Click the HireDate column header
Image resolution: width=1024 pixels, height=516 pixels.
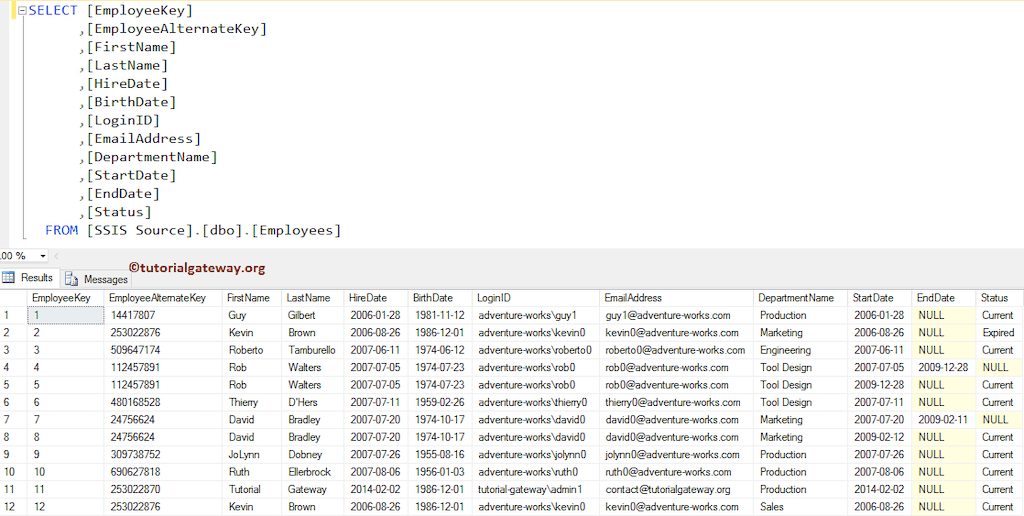[376, 298]
